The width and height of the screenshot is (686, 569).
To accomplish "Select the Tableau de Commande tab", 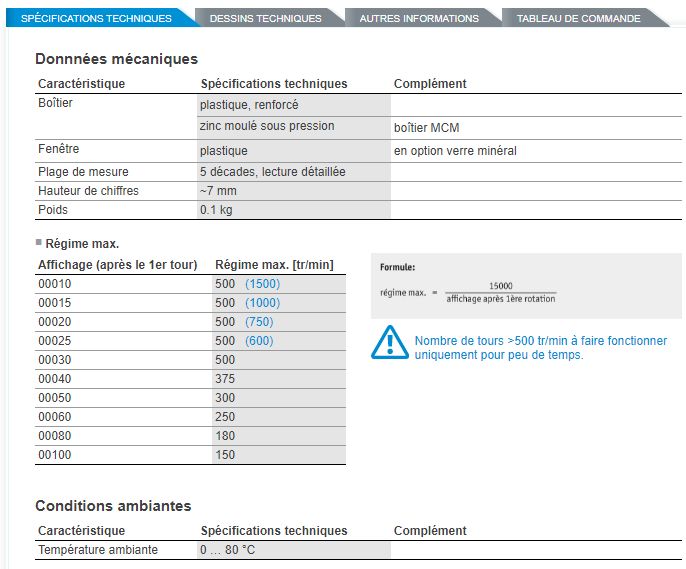I will point(578,18).
